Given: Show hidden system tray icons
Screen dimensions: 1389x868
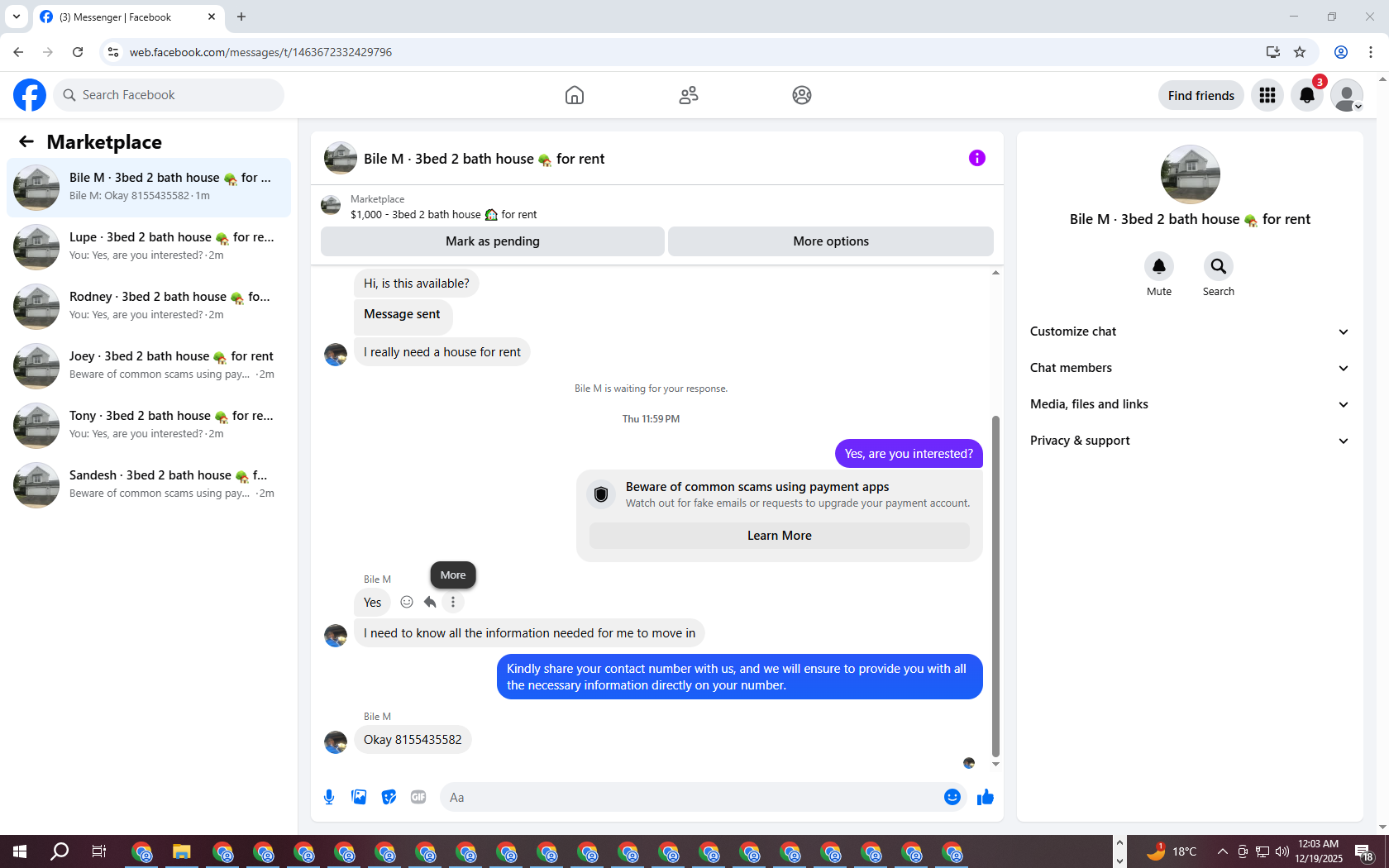Looking at the screenshot, I should [1222, 851].
